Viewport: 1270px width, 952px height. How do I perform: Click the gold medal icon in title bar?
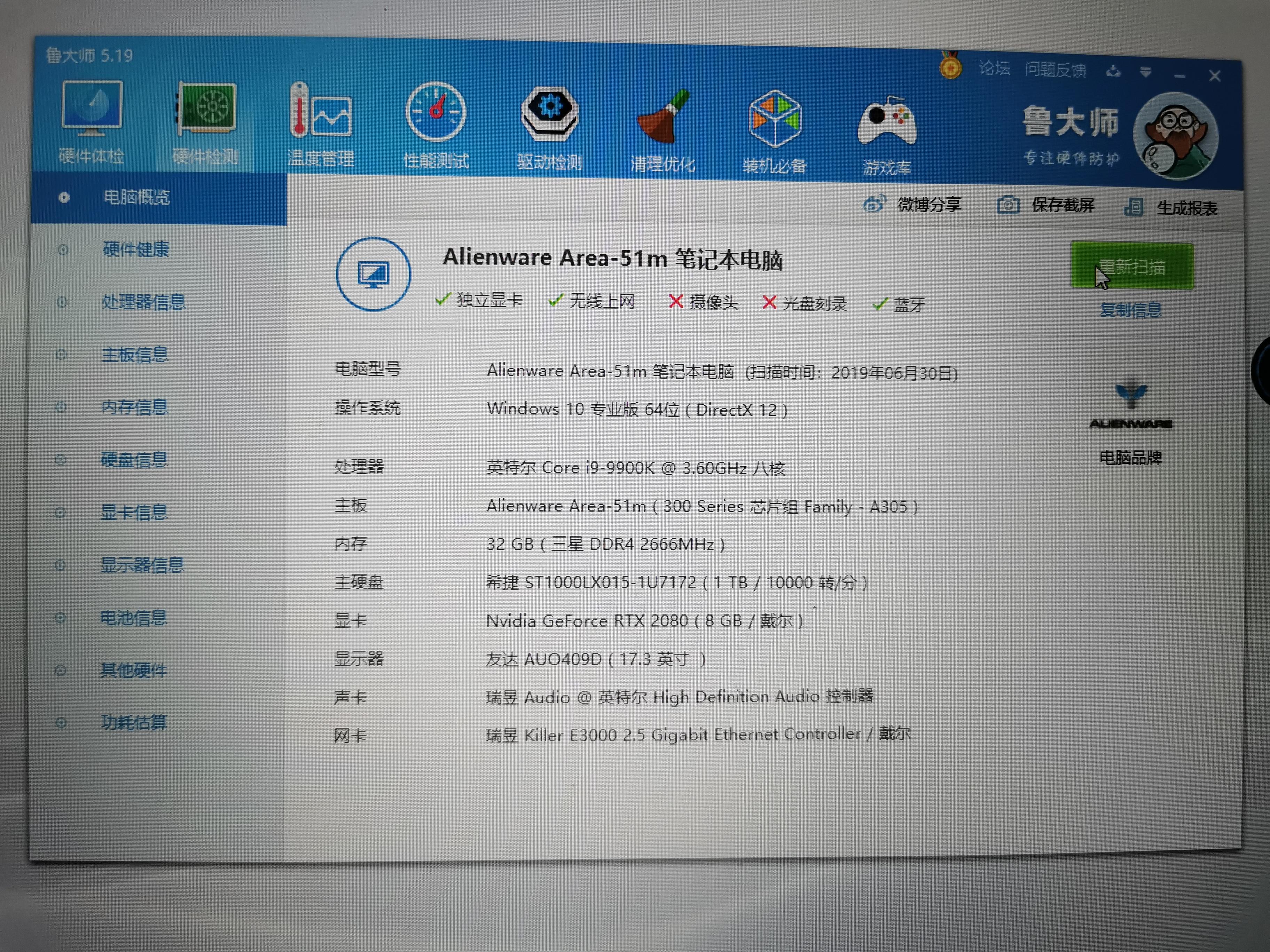tap(950, 65)
